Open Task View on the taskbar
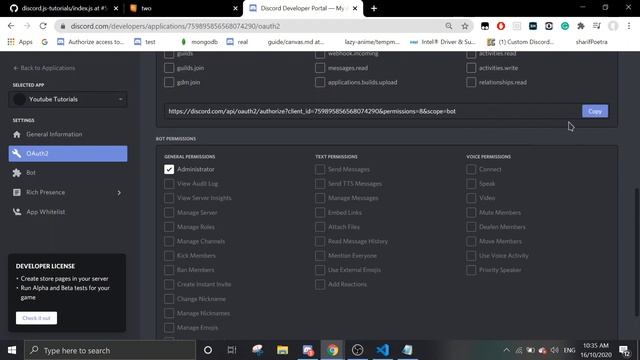Image resolution: width=640 pixels, height=360 pixels. tap(232, 350)
